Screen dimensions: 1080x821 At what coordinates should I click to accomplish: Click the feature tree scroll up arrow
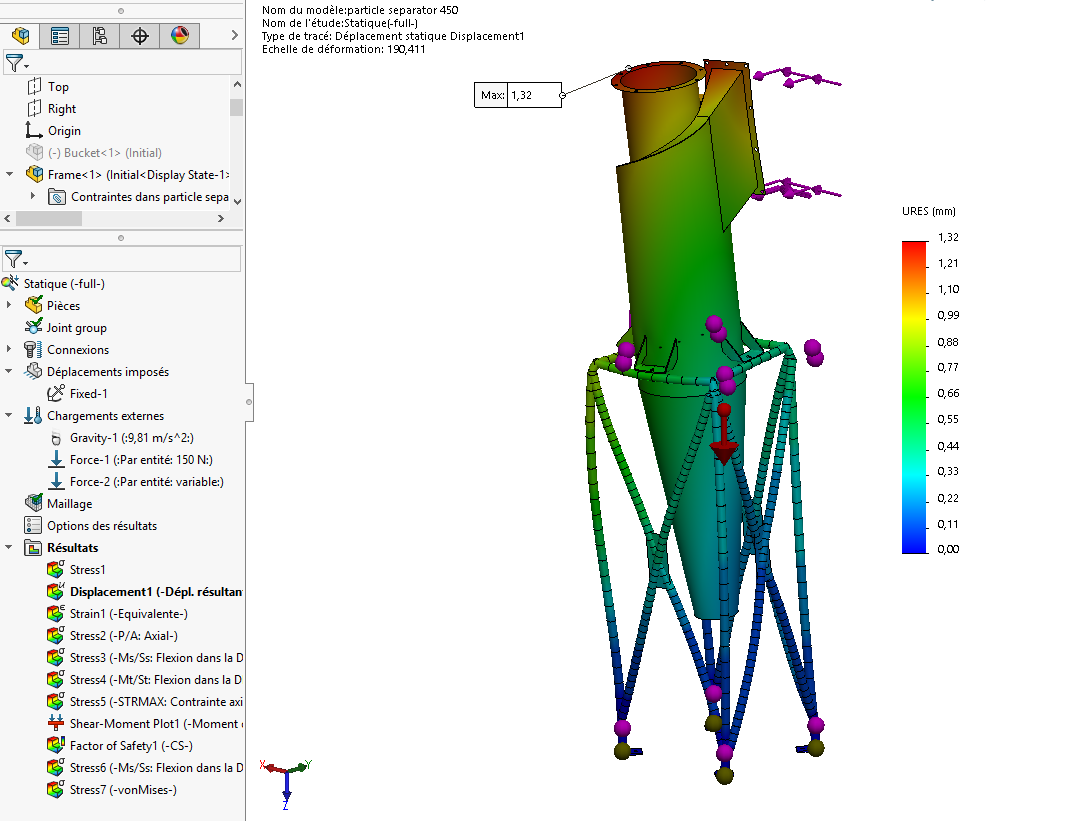tap(237, 84)
